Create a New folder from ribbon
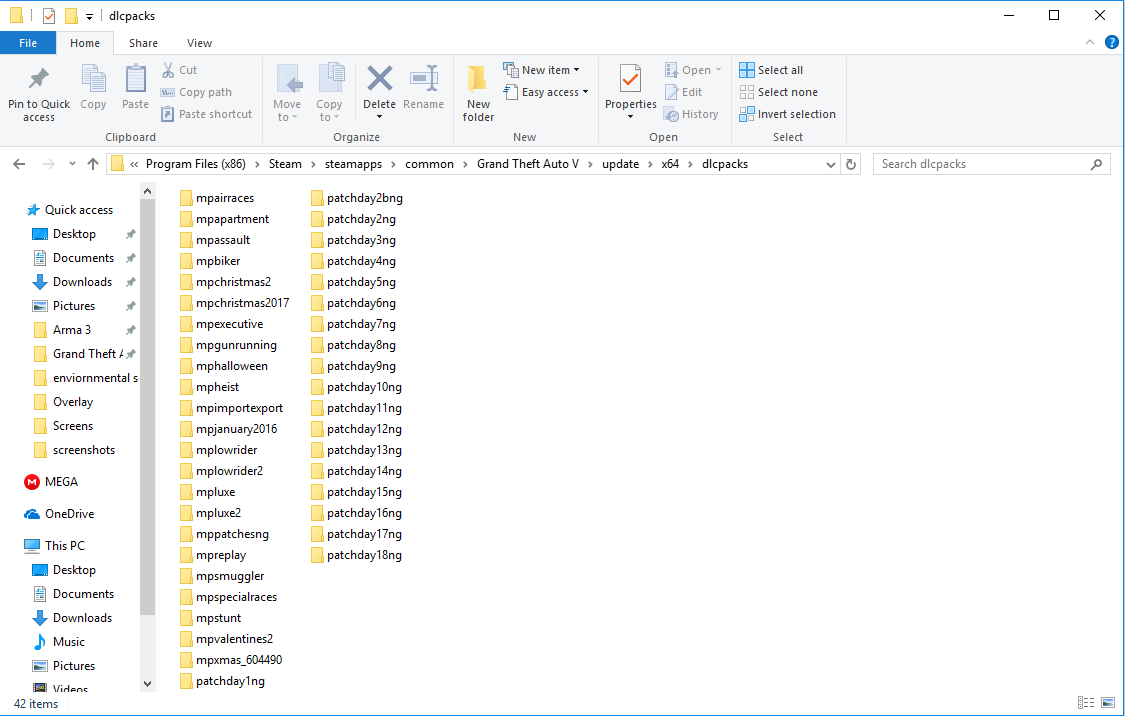 (x=478, y=93)
